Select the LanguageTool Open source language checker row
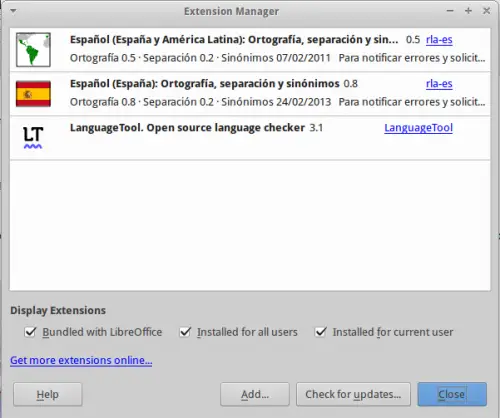The image size is (500, 418). click(x=250, y=138)
